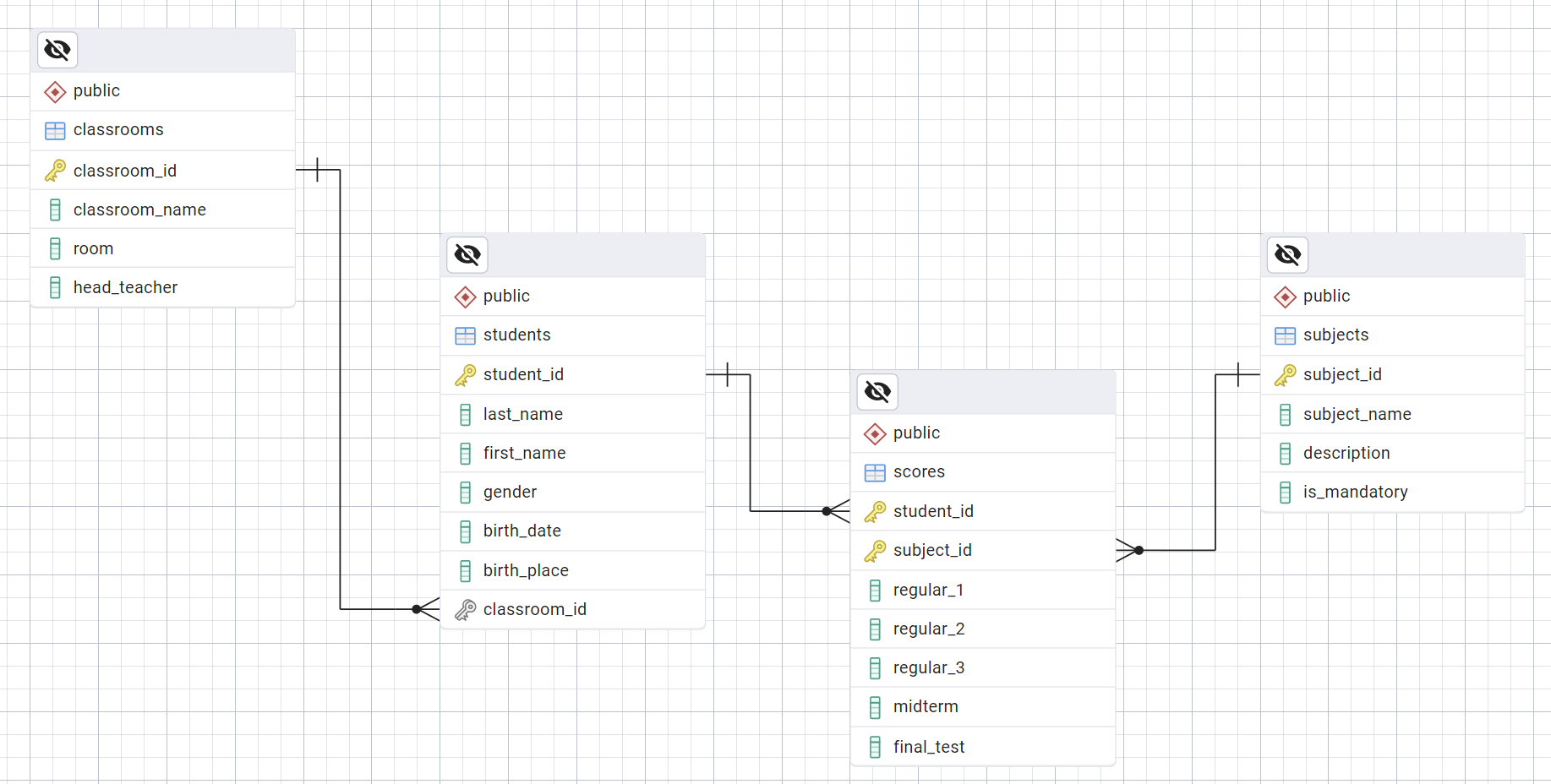
Task: Click the column icon beside is_mandatory
Action: (1285, 493)
